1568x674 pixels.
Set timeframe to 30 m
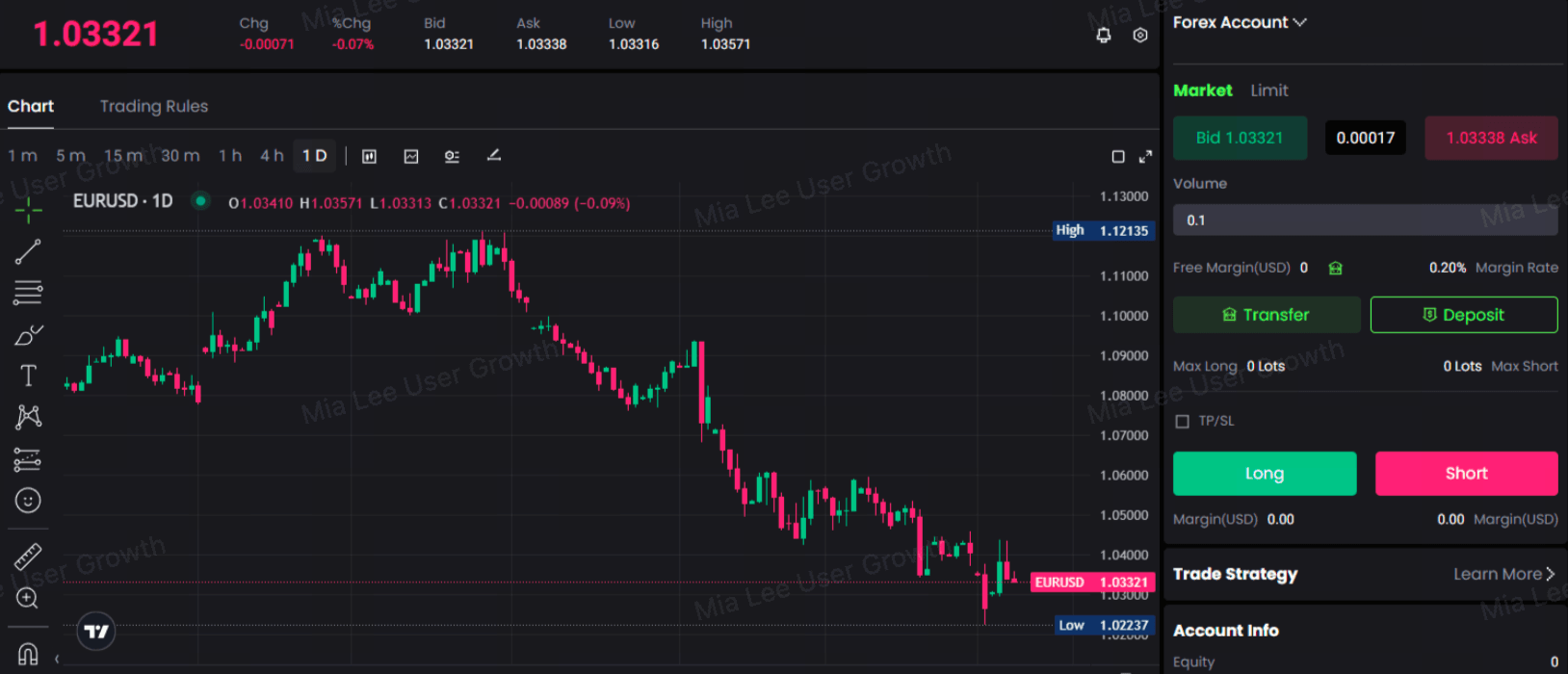point(180,156)
